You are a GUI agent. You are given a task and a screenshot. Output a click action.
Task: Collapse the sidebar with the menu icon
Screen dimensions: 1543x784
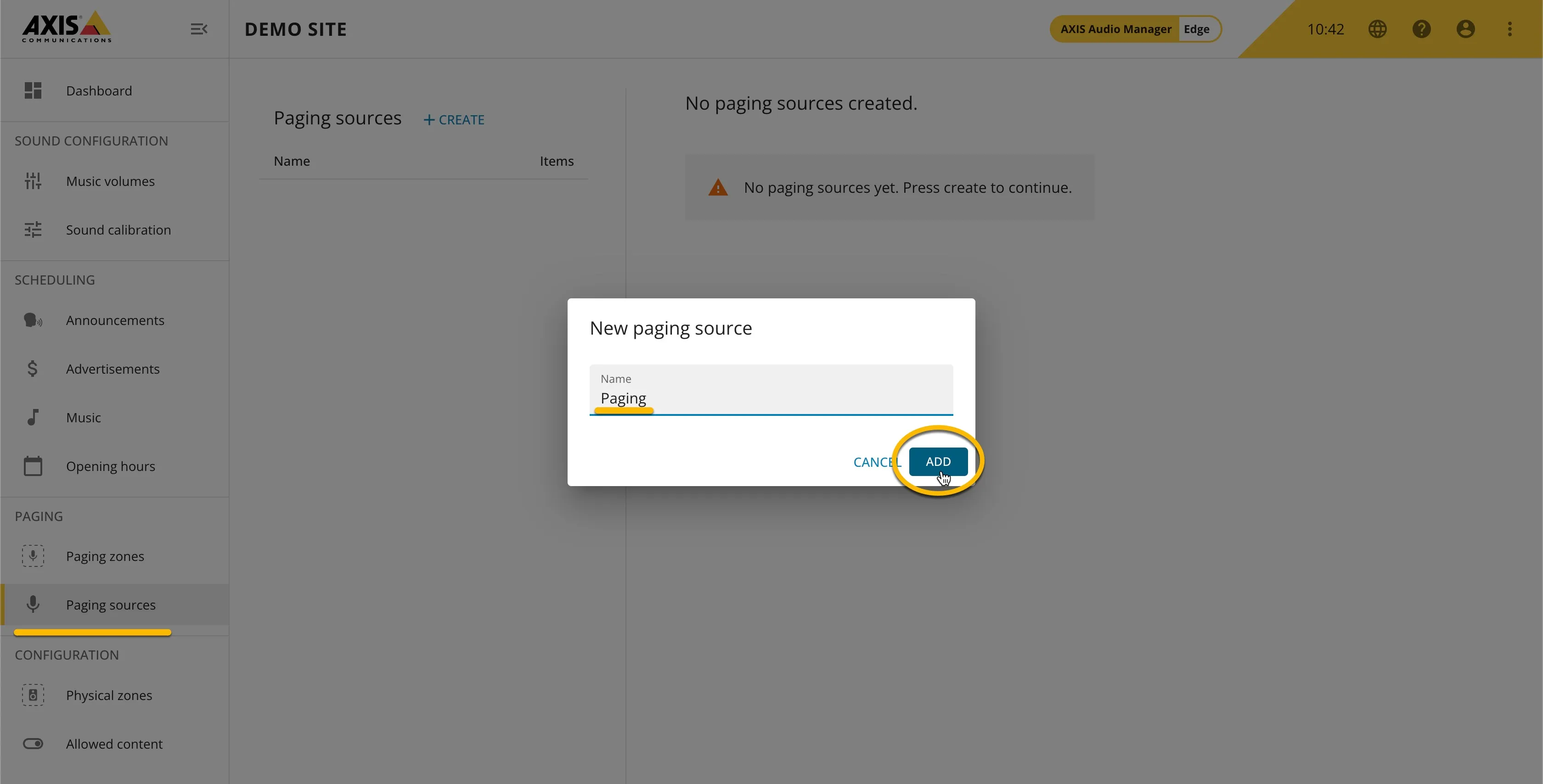pyautogui.click(x=199, y=29)
